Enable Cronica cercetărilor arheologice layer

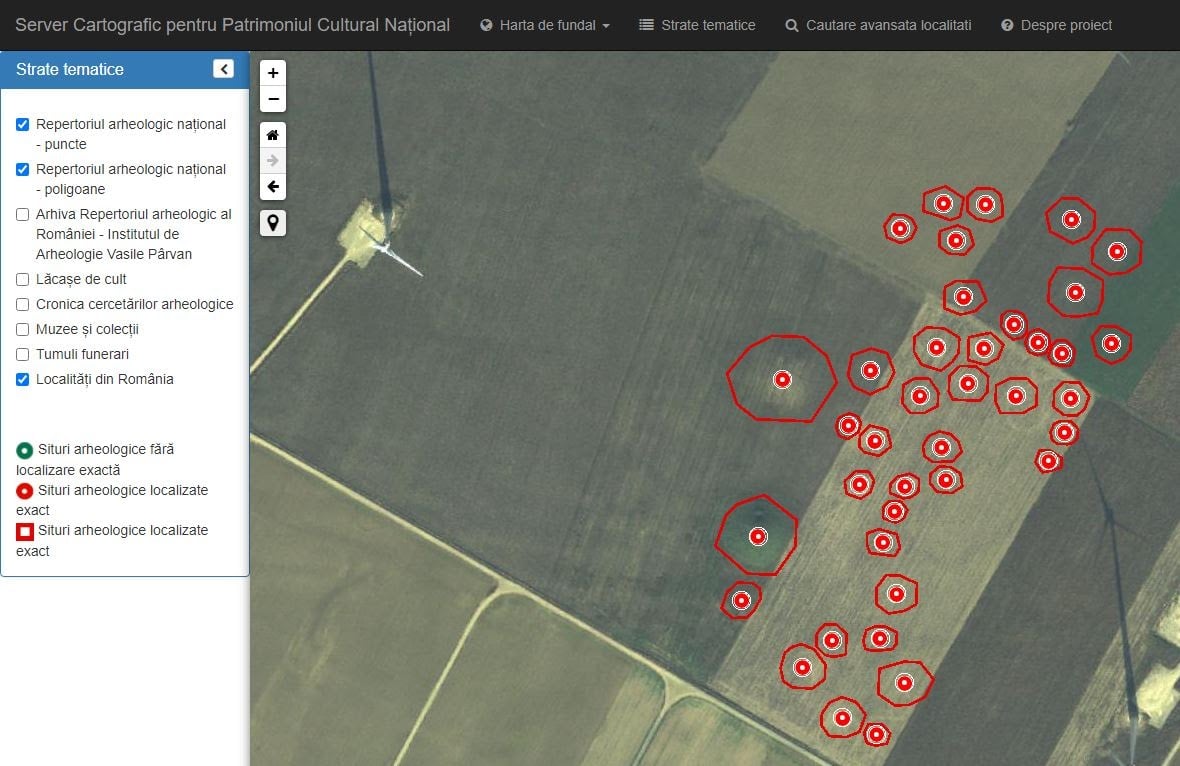click(23, 304)
